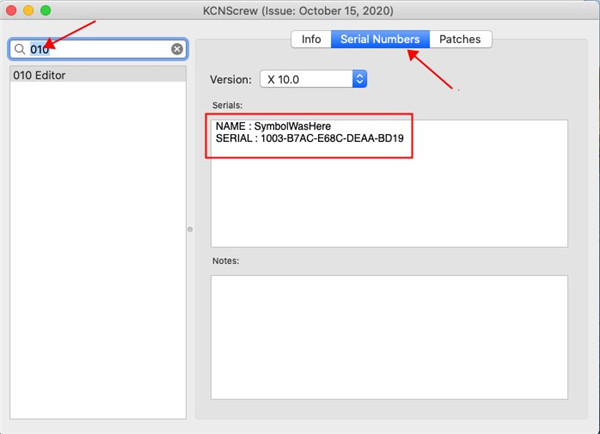
Task: Click the Notes: label
Action: [x=226, y=261]
